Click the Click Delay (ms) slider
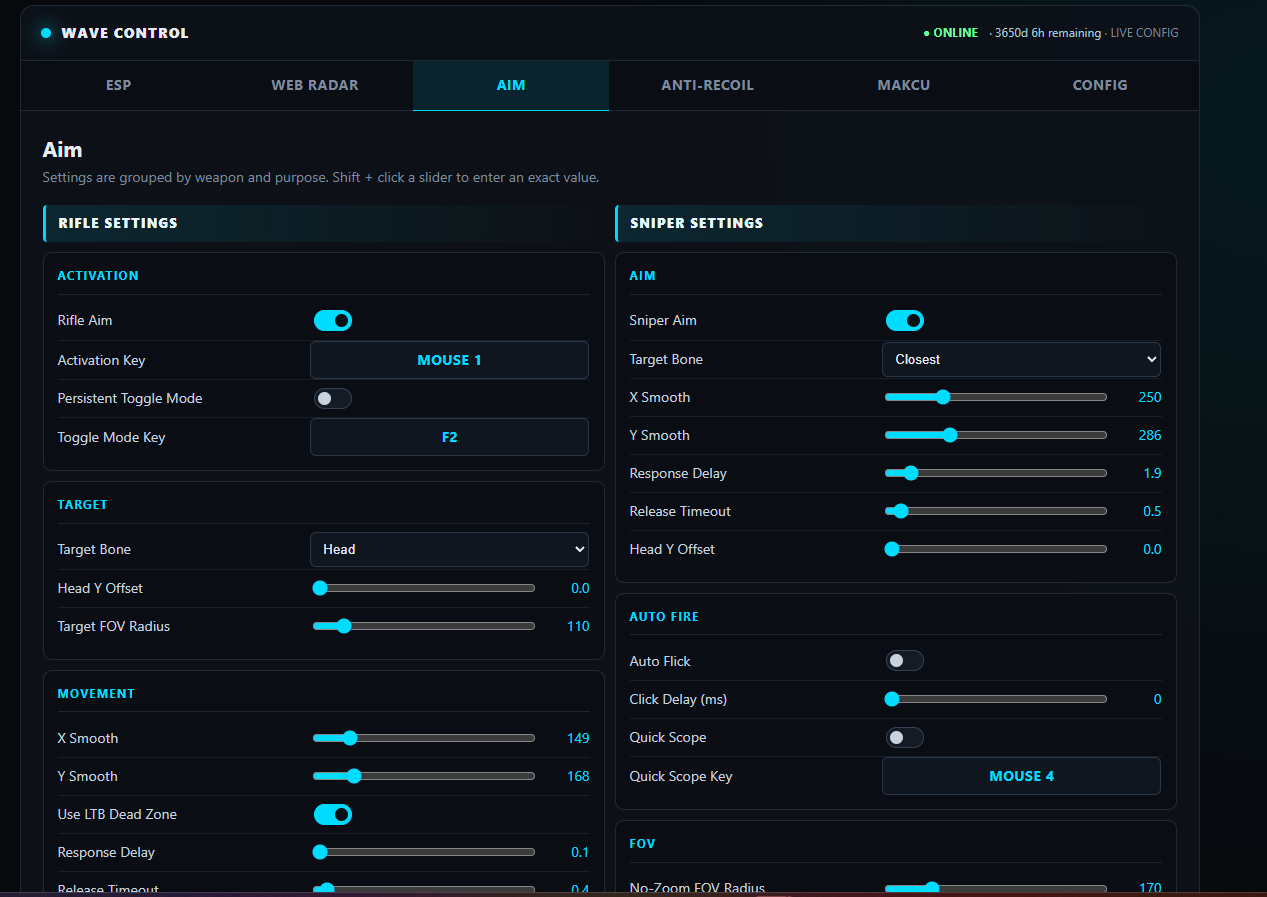The width and height of the screenshot is (1267, 897). (x=996, y=699)
